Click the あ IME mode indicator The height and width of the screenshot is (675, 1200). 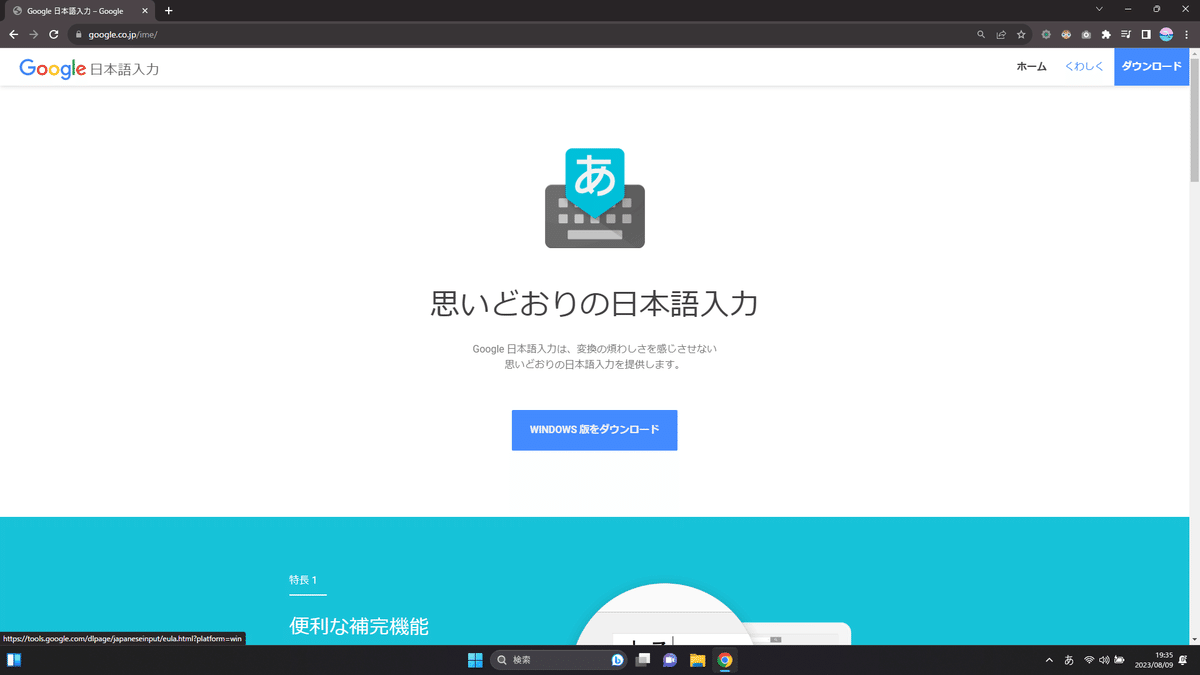(1069, 660)
